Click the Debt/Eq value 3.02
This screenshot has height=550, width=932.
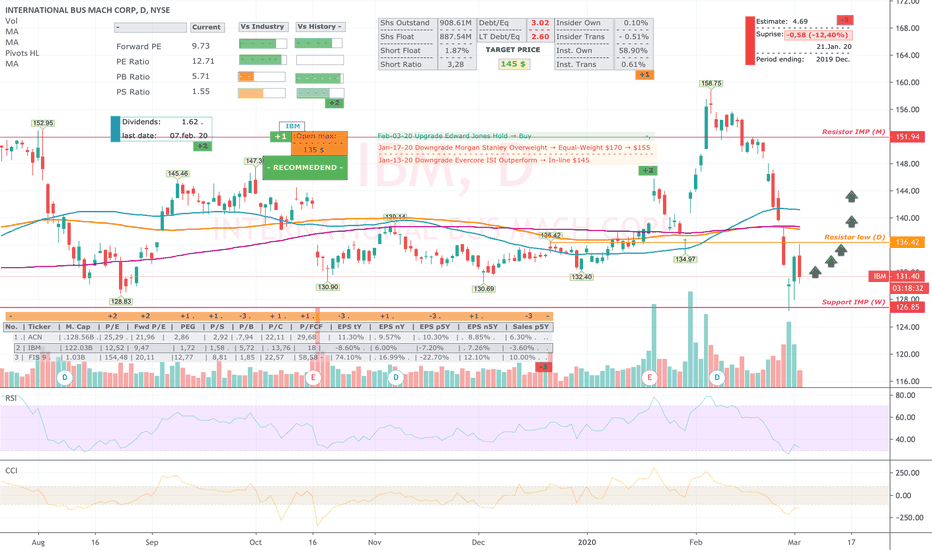[x=540, y=23]
